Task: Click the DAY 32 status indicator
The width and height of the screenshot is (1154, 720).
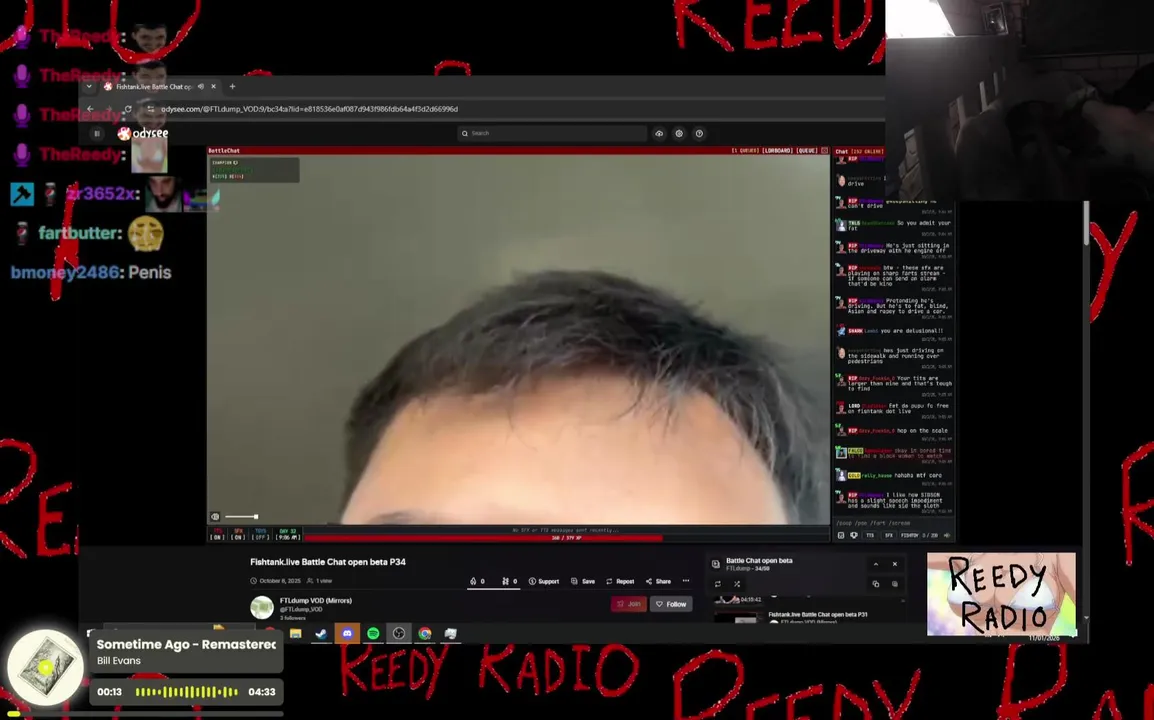Action: (x=288, y=534)
